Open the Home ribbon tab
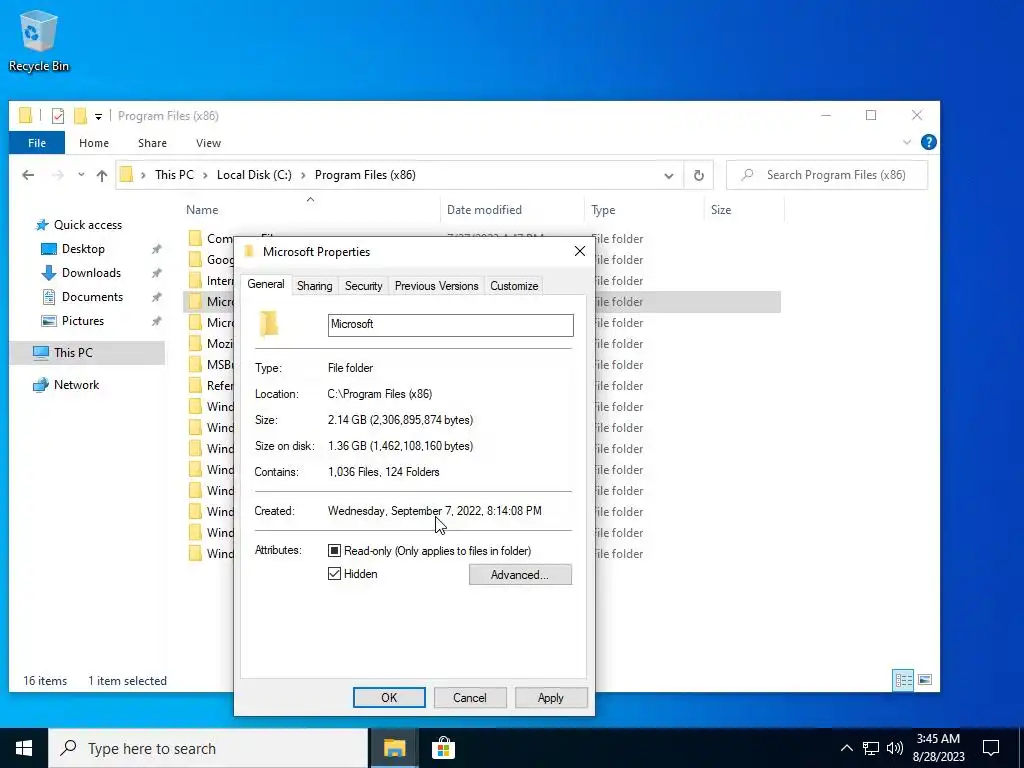 (x=94, y=143)
